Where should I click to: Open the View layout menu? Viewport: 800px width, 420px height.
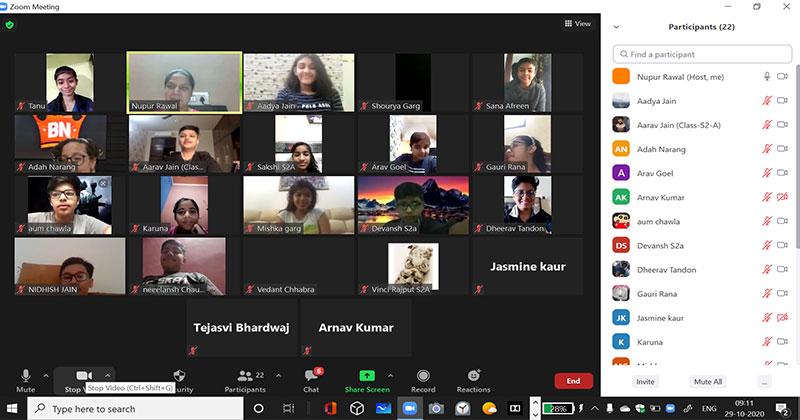577,23
